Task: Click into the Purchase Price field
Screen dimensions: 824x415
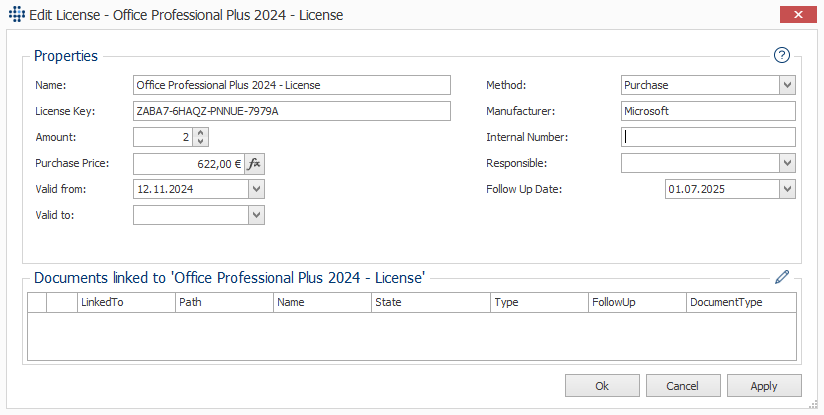Action: click(189, 164)
